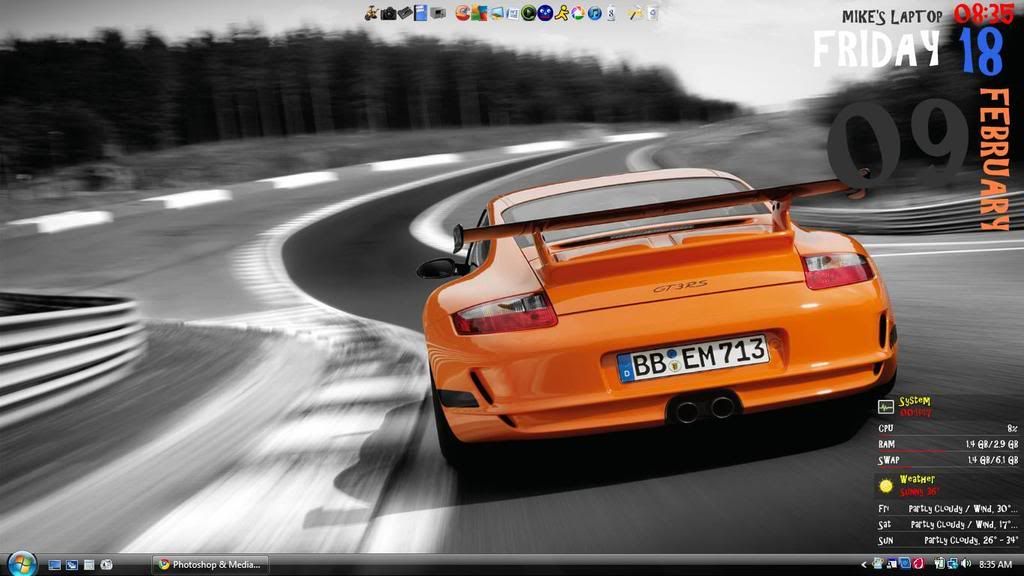1024x576 pixels.
Task: Expand hidden system tray icons arrow
Action: click(x=864, y=564)
